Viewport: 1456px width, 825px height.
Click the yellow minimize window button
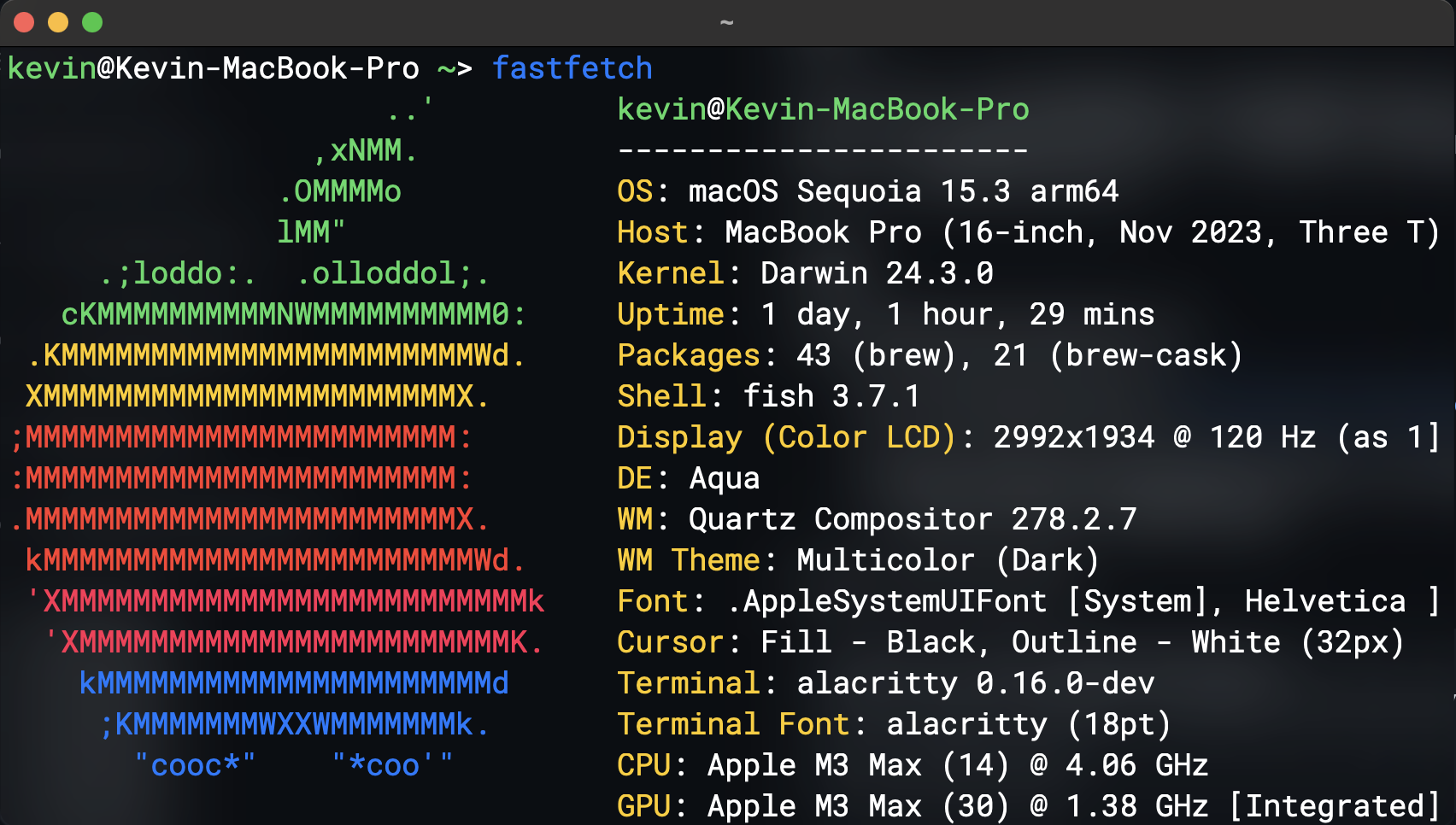click(58, 22)
